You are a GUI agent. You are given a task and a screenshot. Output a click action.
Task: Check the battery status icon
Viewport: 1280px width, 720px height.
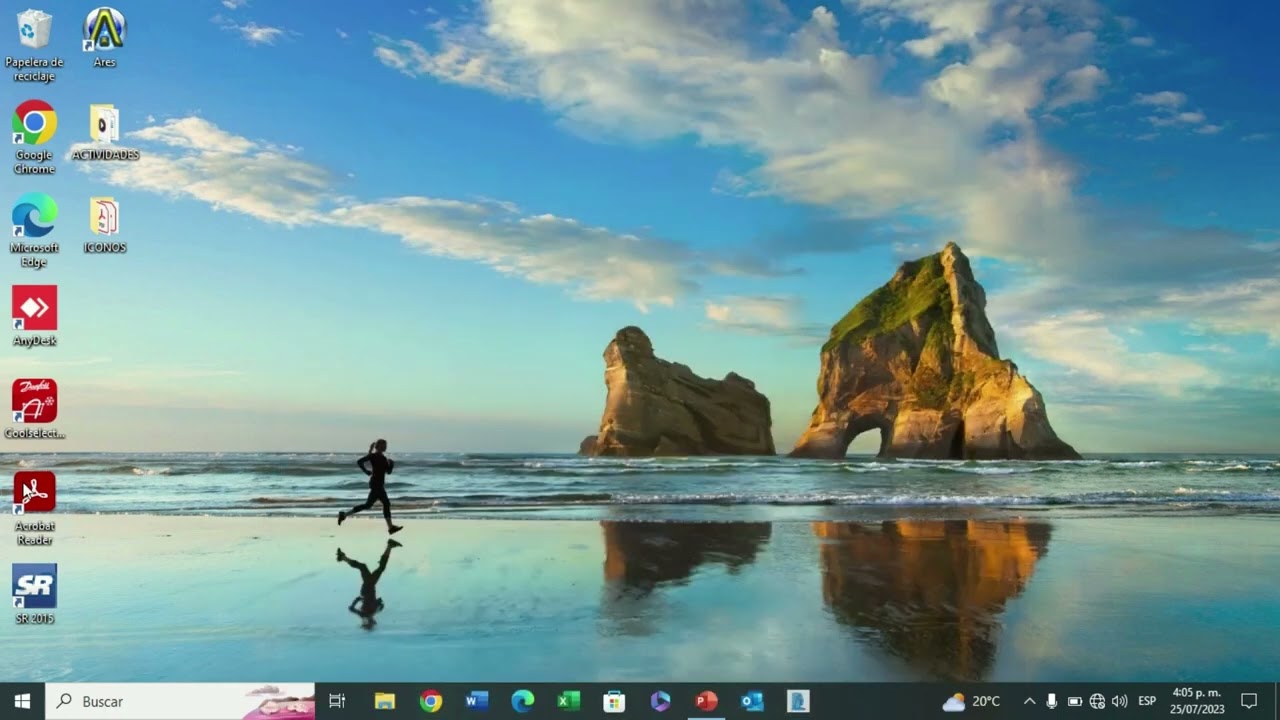click(x=1074, y=701)
